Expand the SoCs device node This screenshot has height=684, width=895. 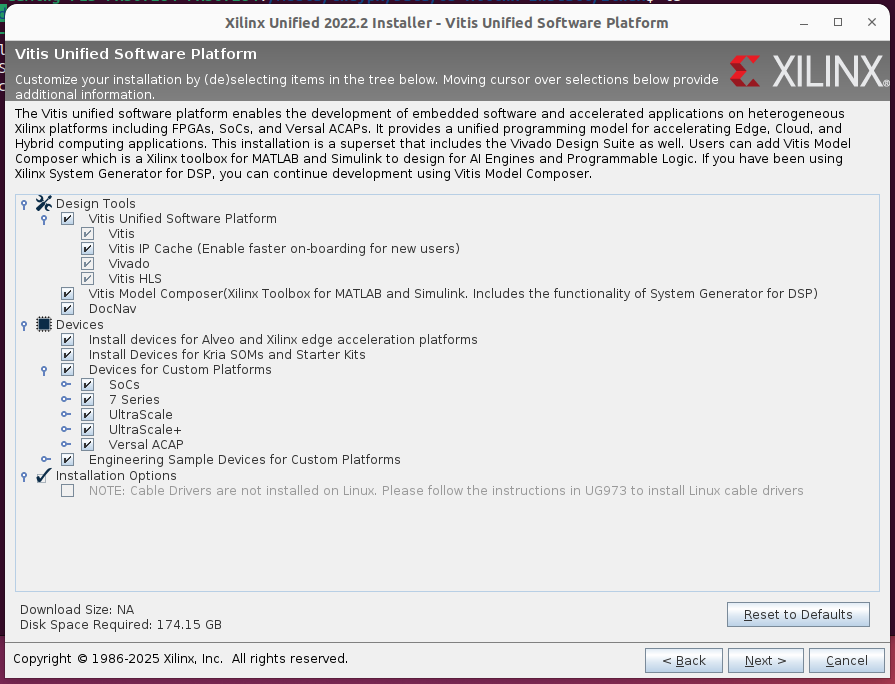click(x=66, y=384)
